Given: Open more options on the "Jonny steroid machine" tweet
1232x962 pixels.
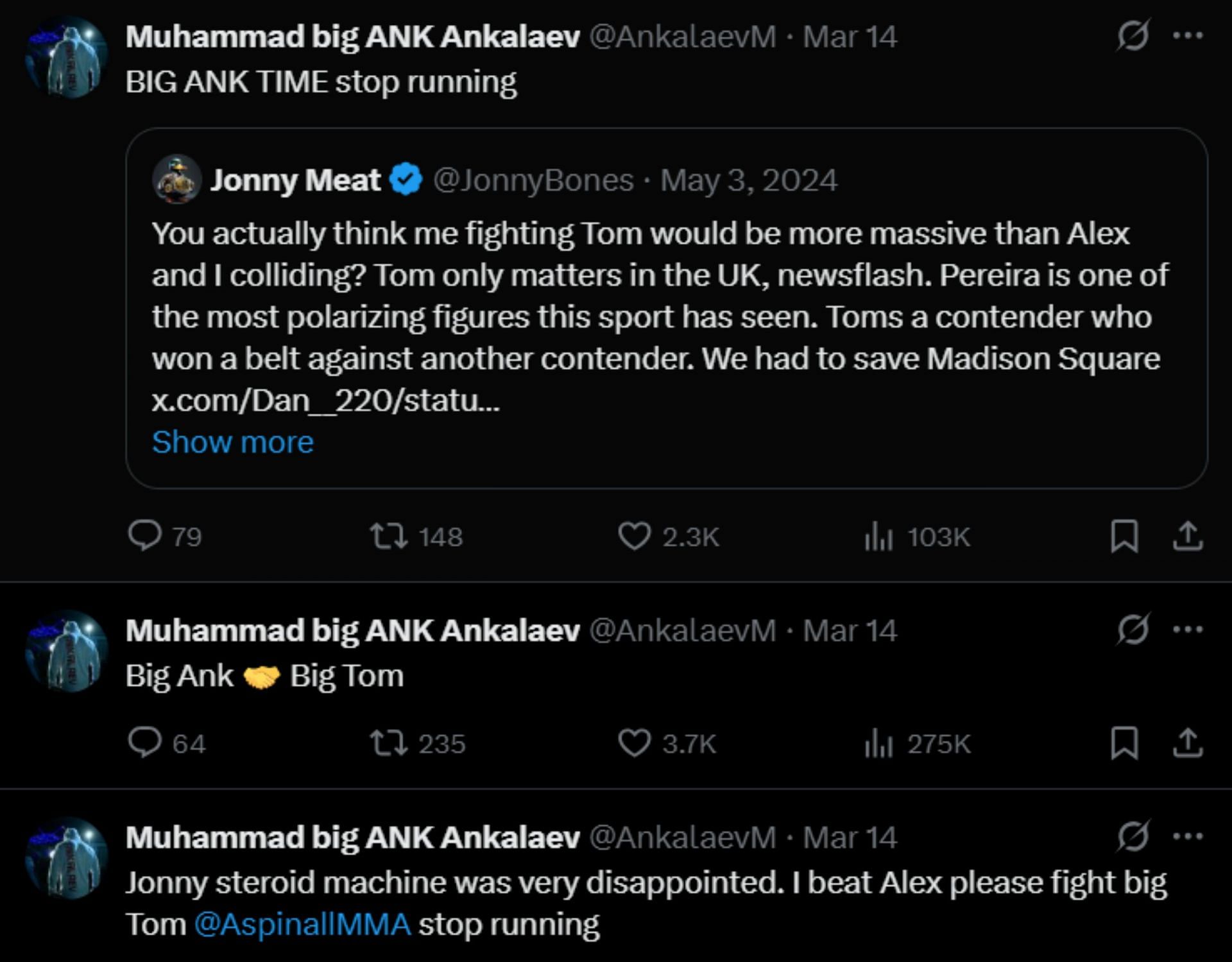Looking at the screenshot, I should [1188, 836].
